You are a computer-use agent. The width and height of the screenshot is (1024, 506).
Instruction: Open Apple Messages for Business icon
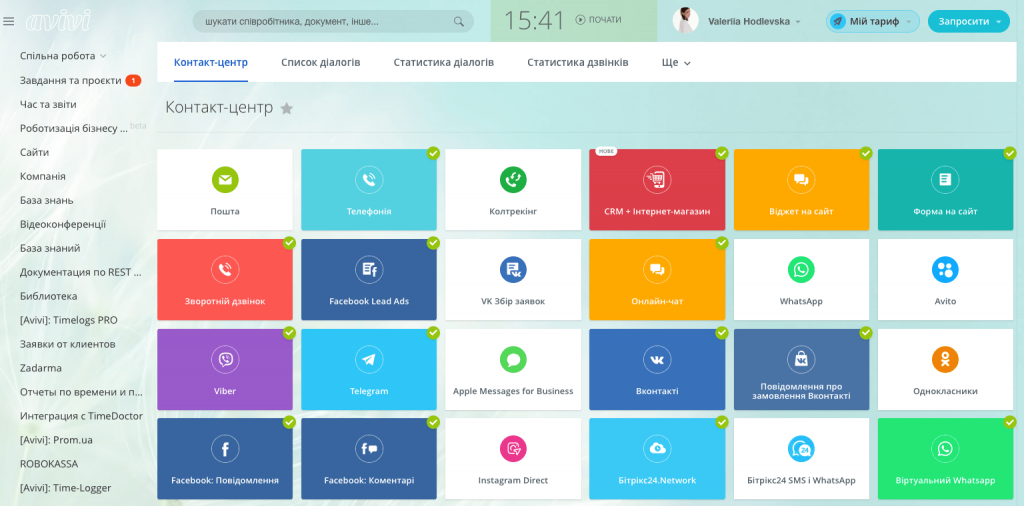[x=513, y=359]
